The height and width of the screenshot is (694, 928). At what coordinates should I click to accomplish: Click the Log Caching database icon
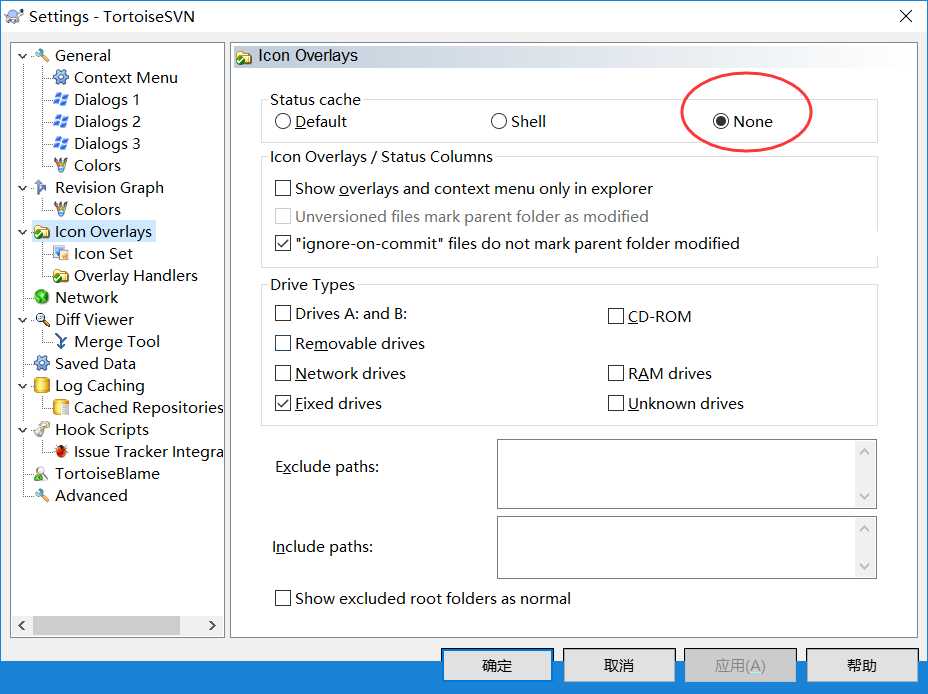pos(41,386)
